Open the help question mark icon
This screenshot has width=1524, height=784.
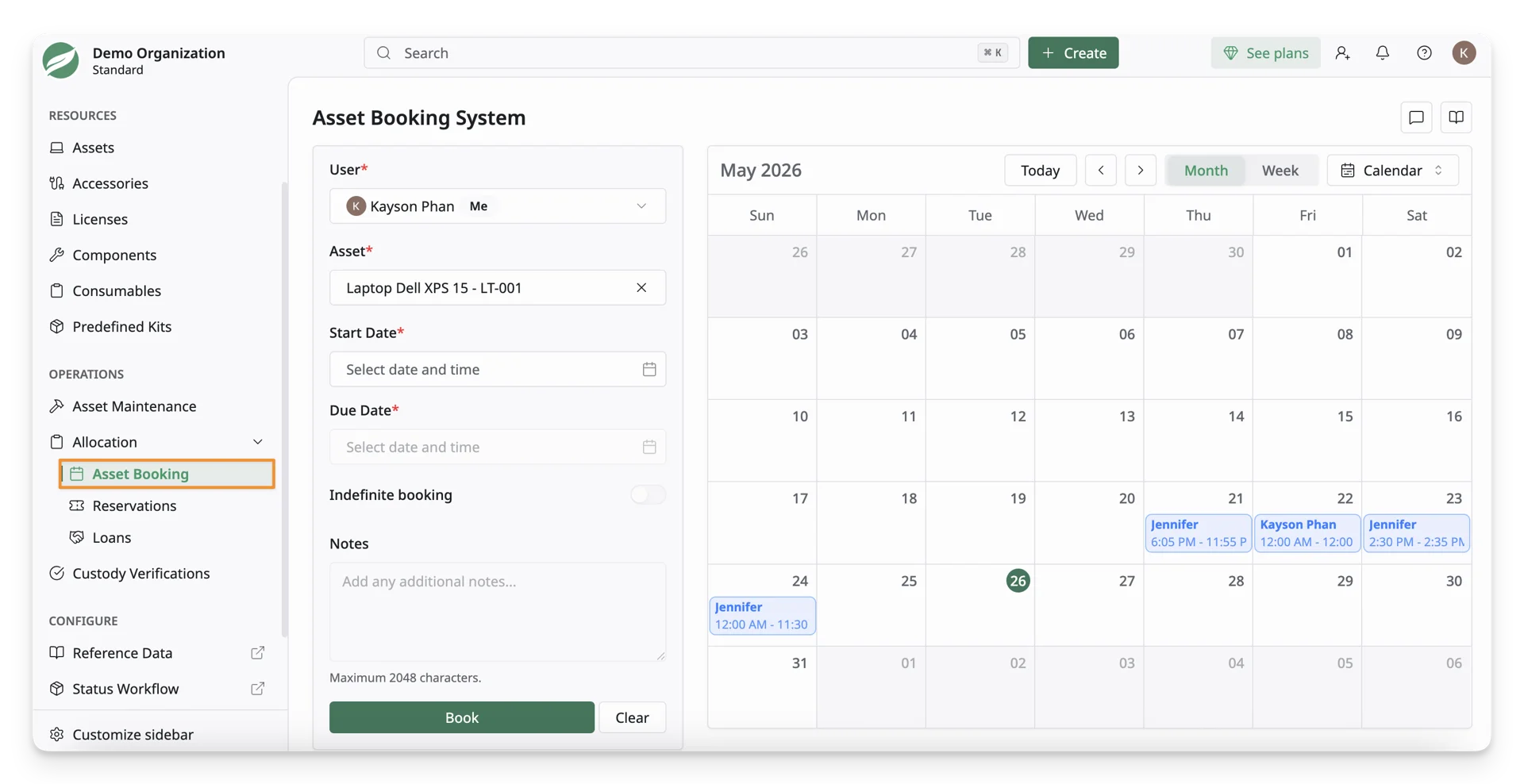click(1424, 52)
